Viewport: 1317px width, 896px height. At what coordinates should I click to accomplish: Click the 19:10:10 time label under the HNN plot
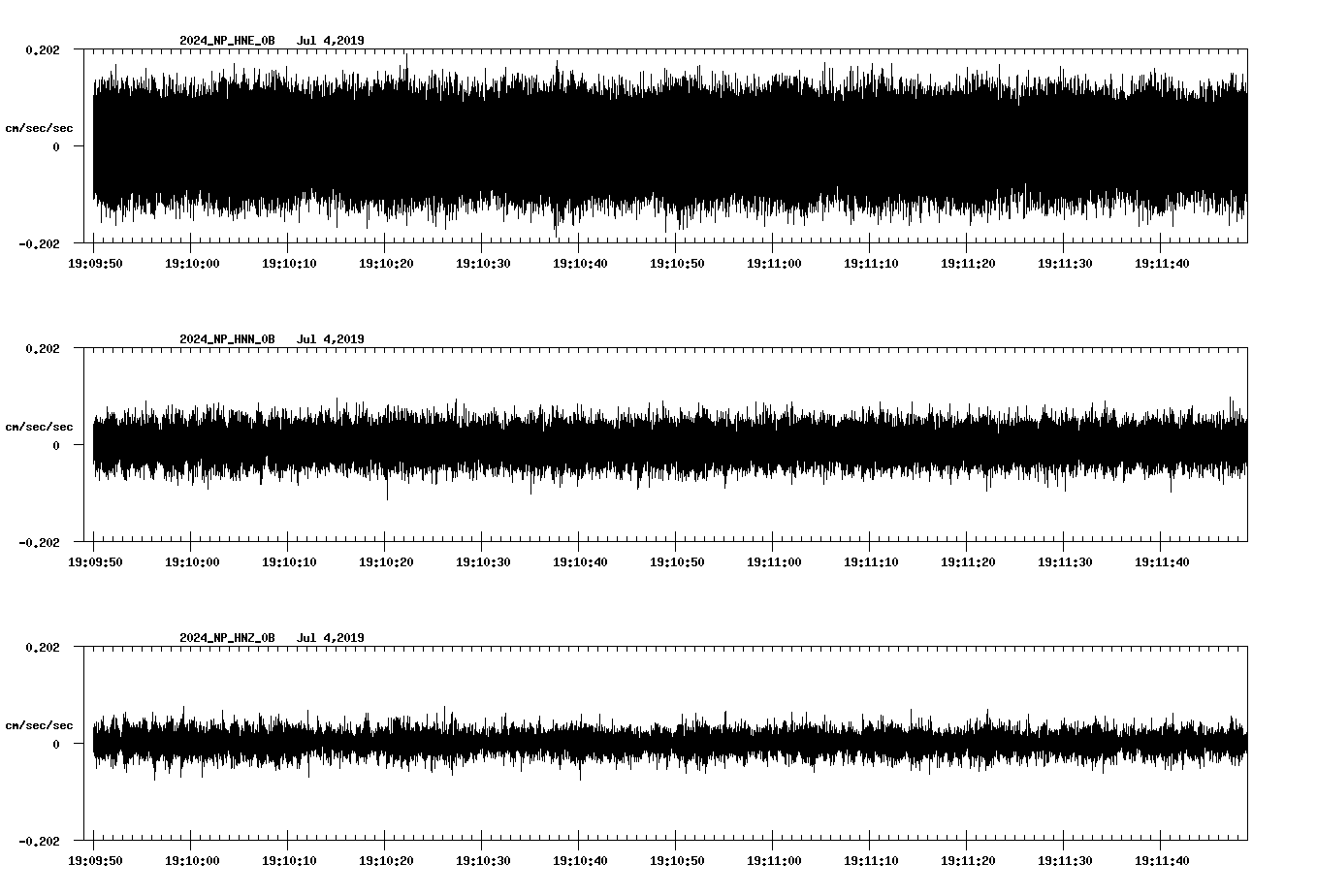[x=289, y=561]
